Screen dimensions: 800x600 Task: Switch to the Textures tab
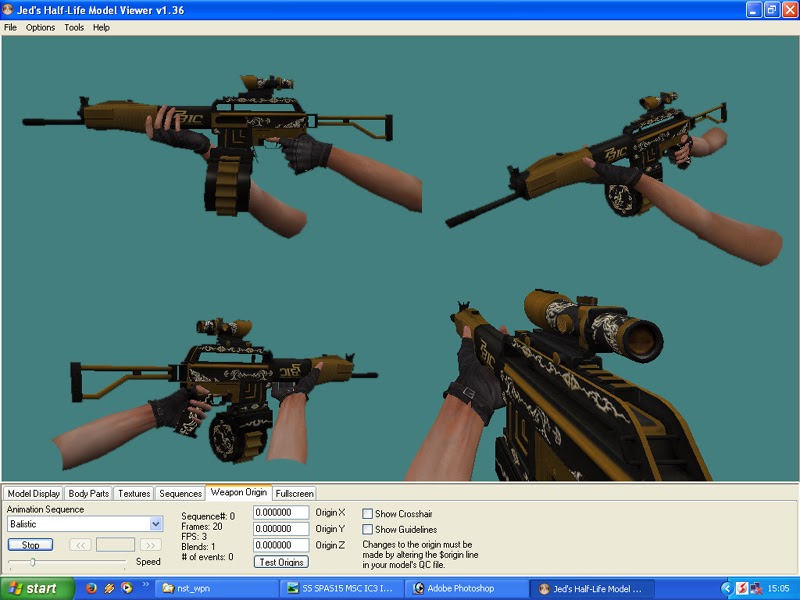click(x=134, y=493)
